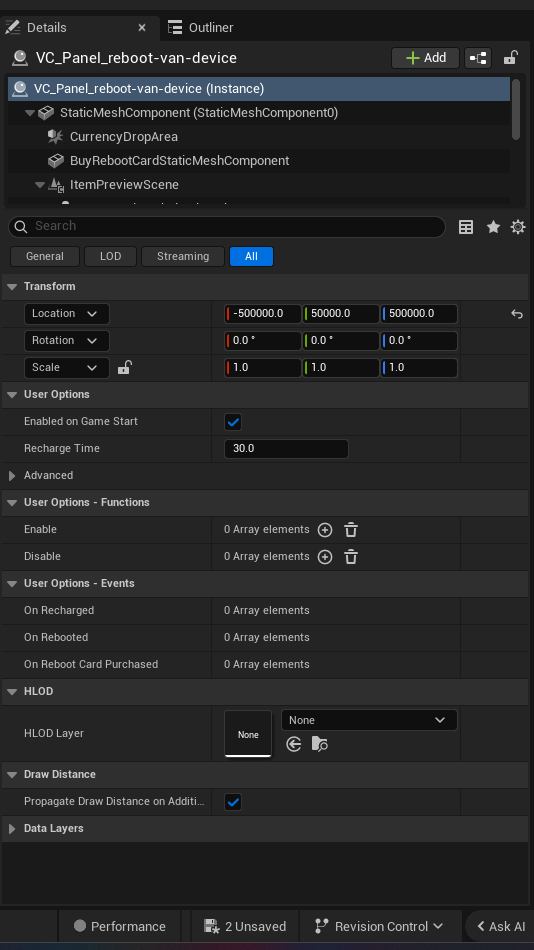Viewport: 534px width, 950px height.
Task: Add element to Enable array
Action: point(325,530)
